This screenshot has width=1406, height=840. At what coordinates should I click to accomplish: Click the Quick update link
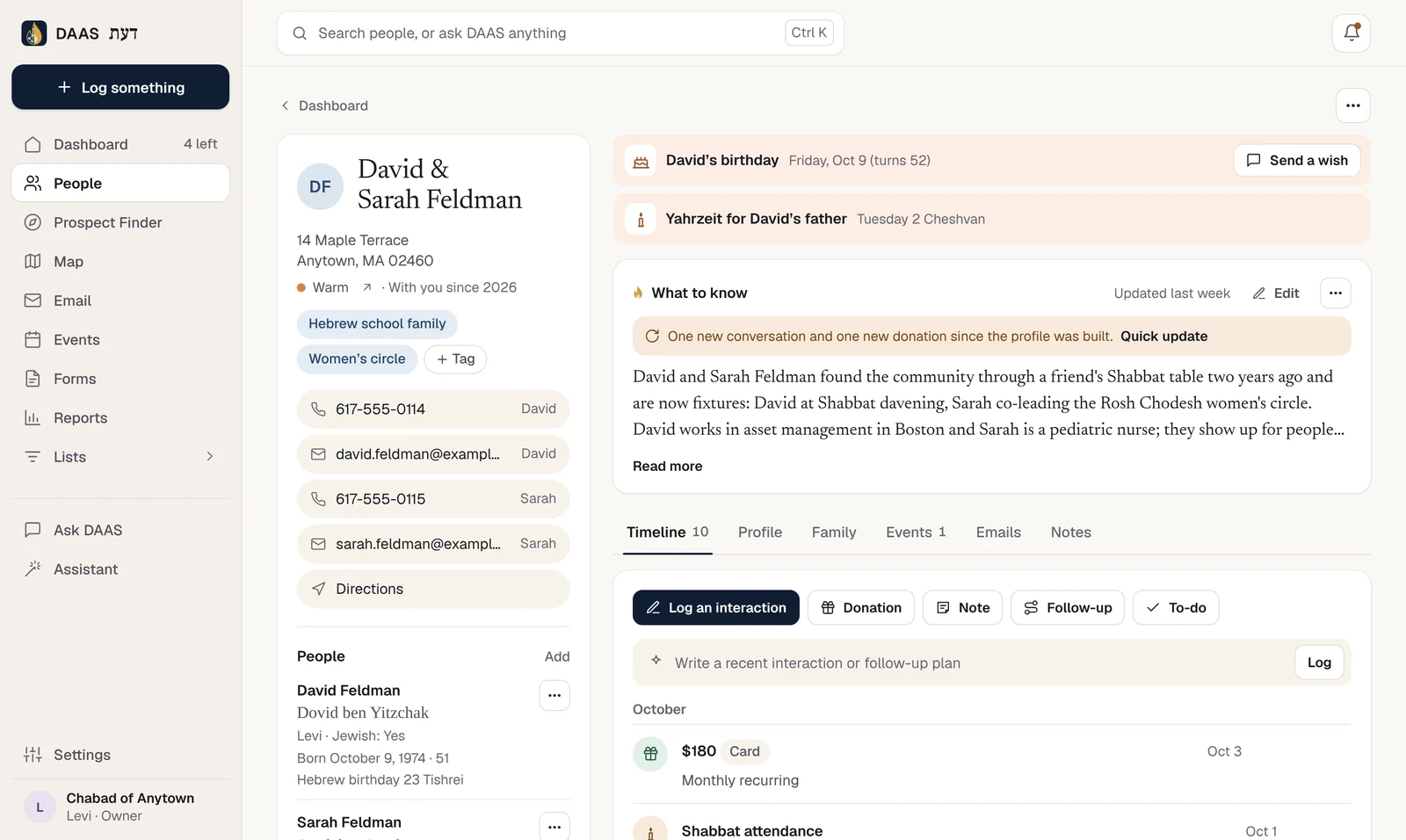[x=1163, y=337]
